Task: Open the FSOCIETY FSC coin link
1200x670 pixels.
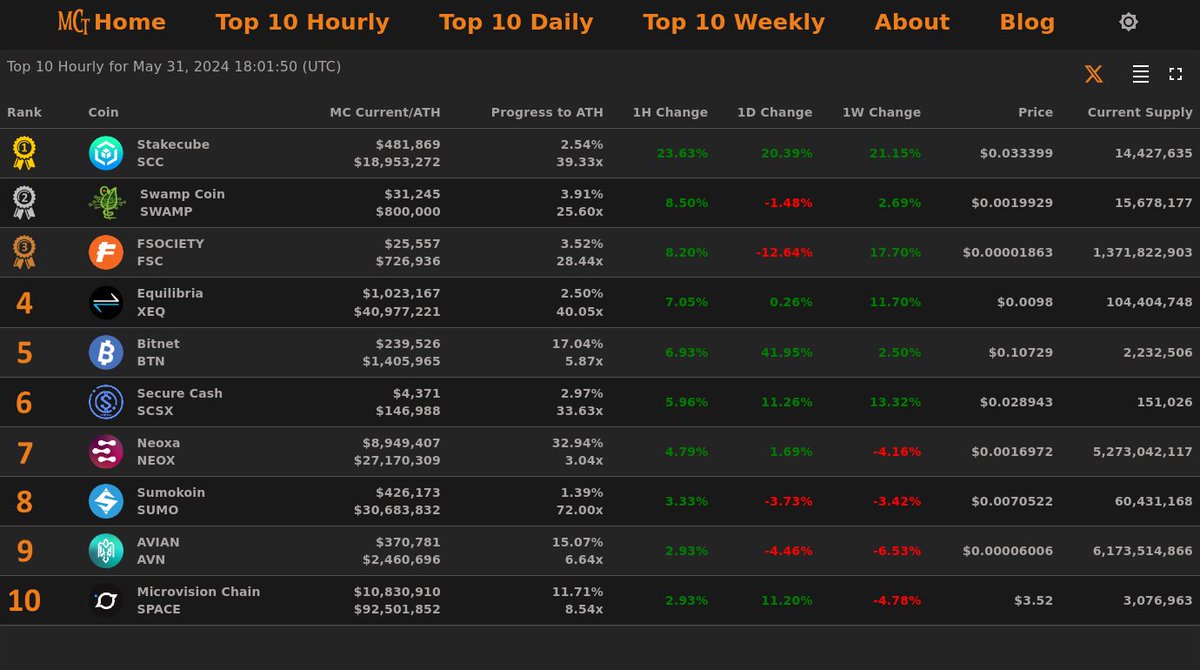Action: click(170, 252)
